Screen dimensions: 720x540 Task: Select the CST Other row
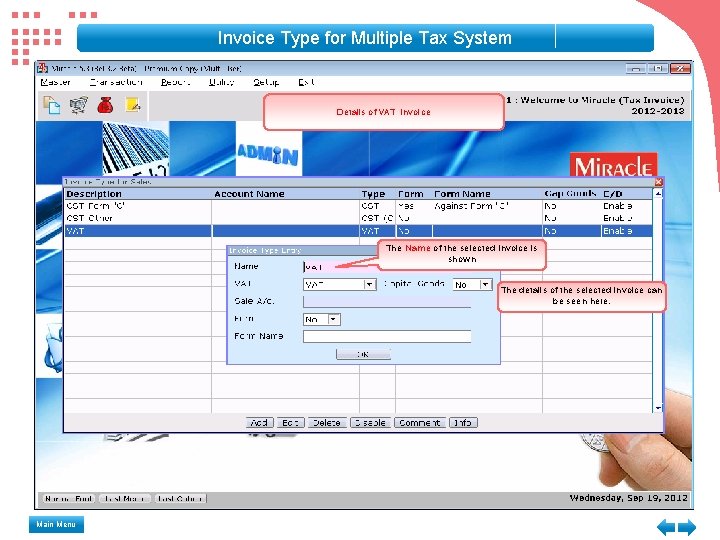(358, 218)
